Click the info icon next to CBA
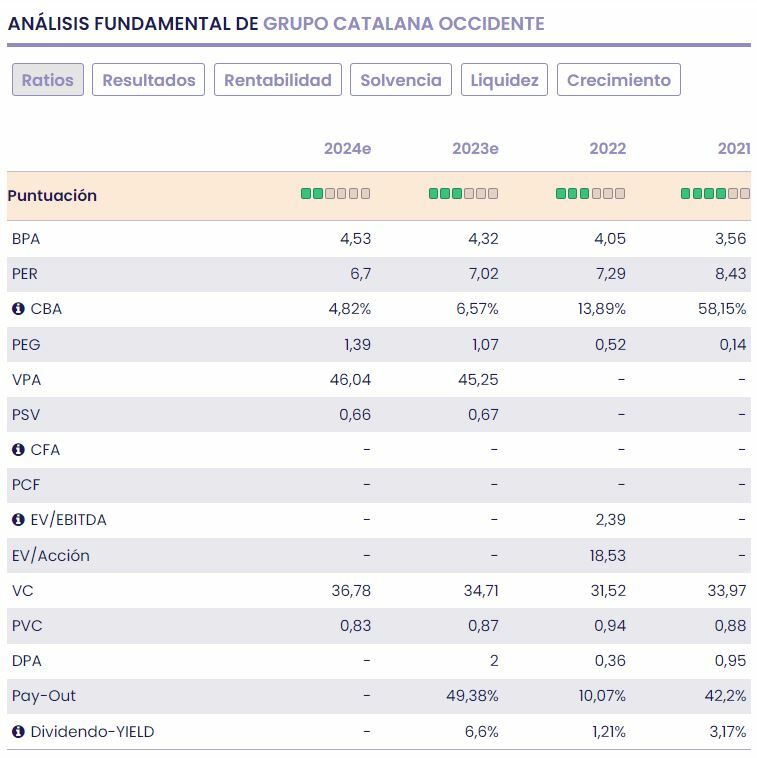Viewport: 757px width, 758px height. click(18, 309)
